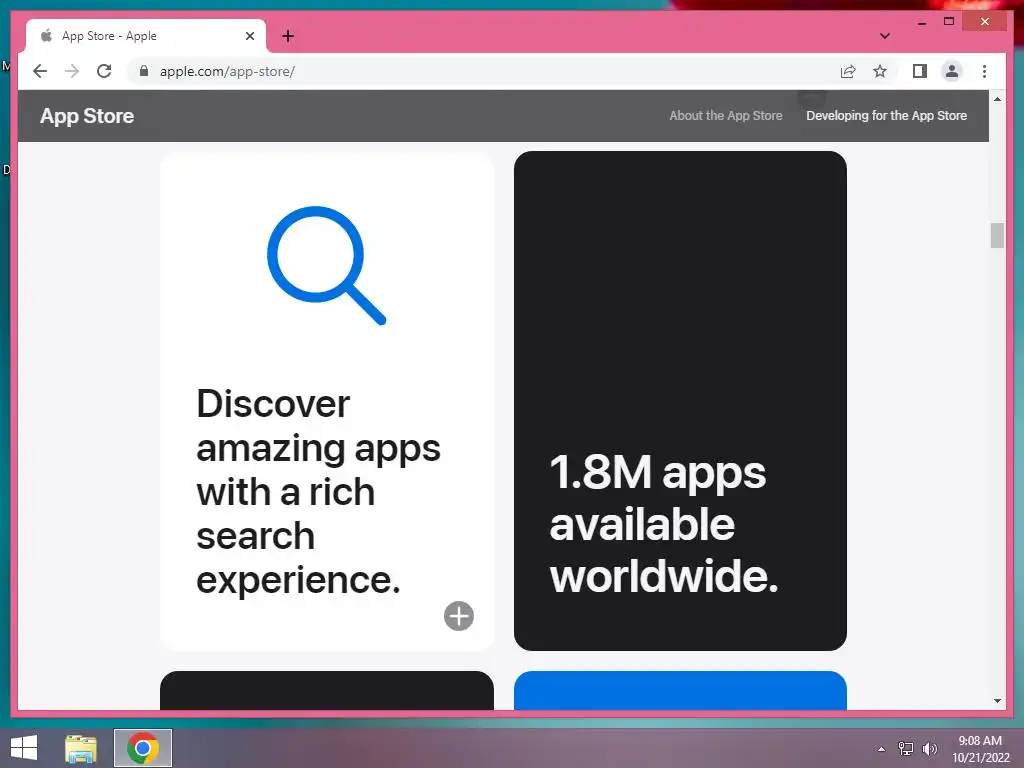Viewport: 1024px width, 768px height.
Task: Click the Chrome taskbar icon
Action: pyautogui.click(x=143, y=748)
